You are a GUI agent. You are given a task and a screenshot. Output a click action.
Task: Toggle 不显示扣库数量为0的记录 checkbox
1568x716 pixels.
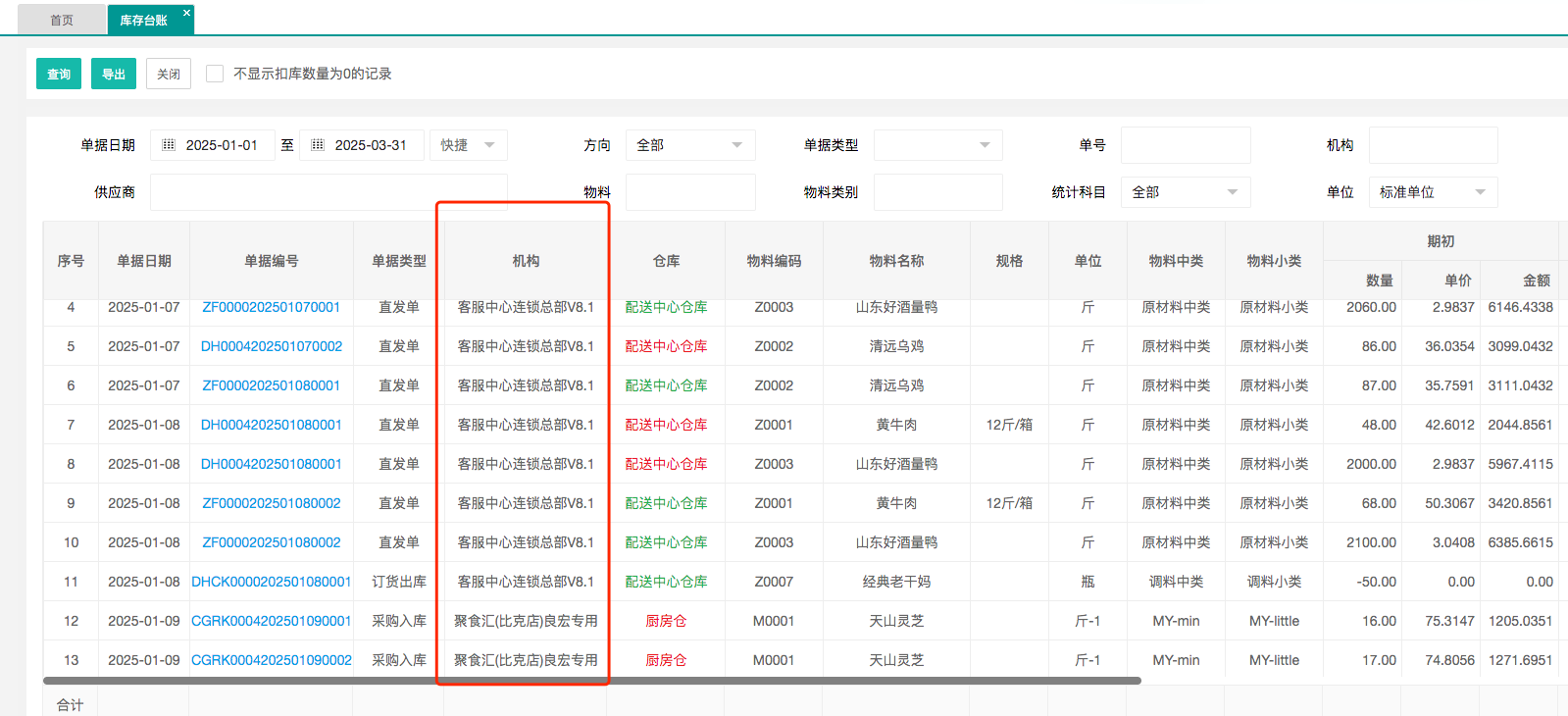pos(215,74)
